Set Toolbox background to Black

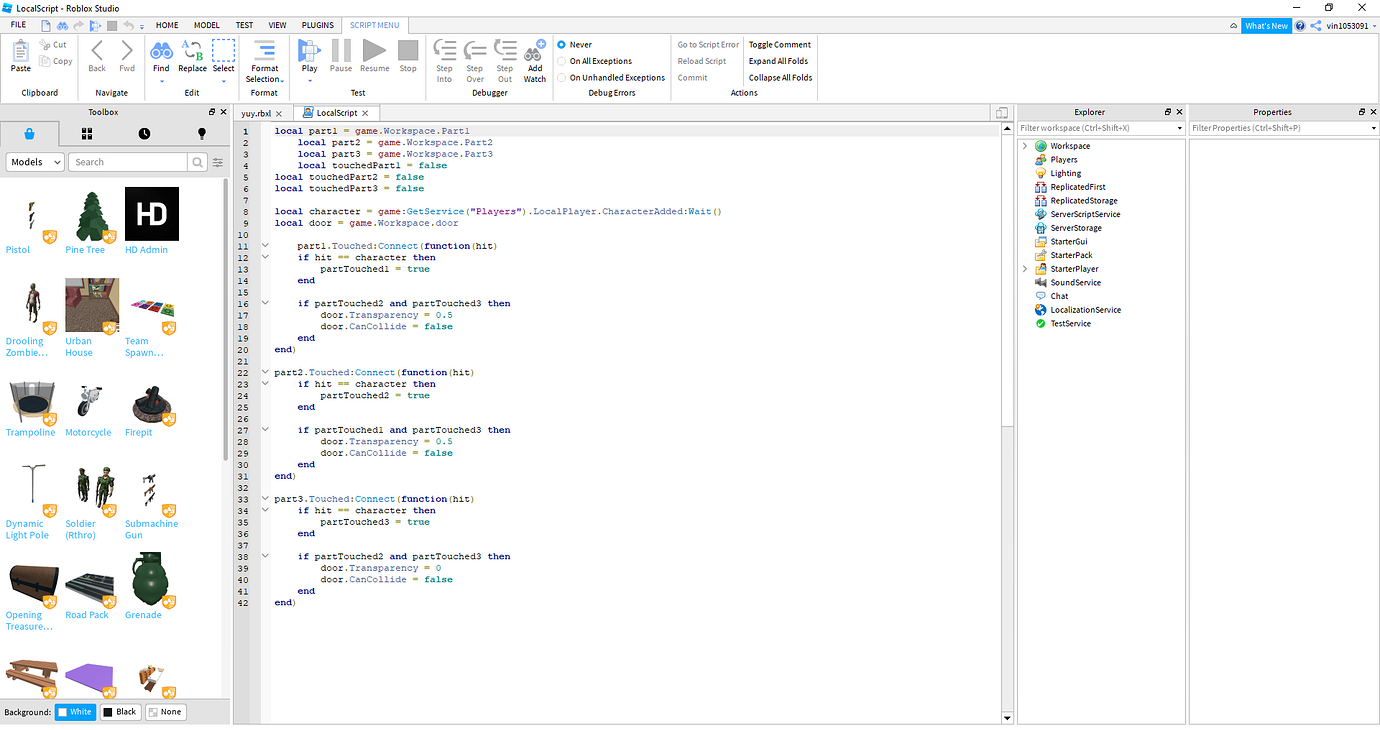click(x=119, y=711)
